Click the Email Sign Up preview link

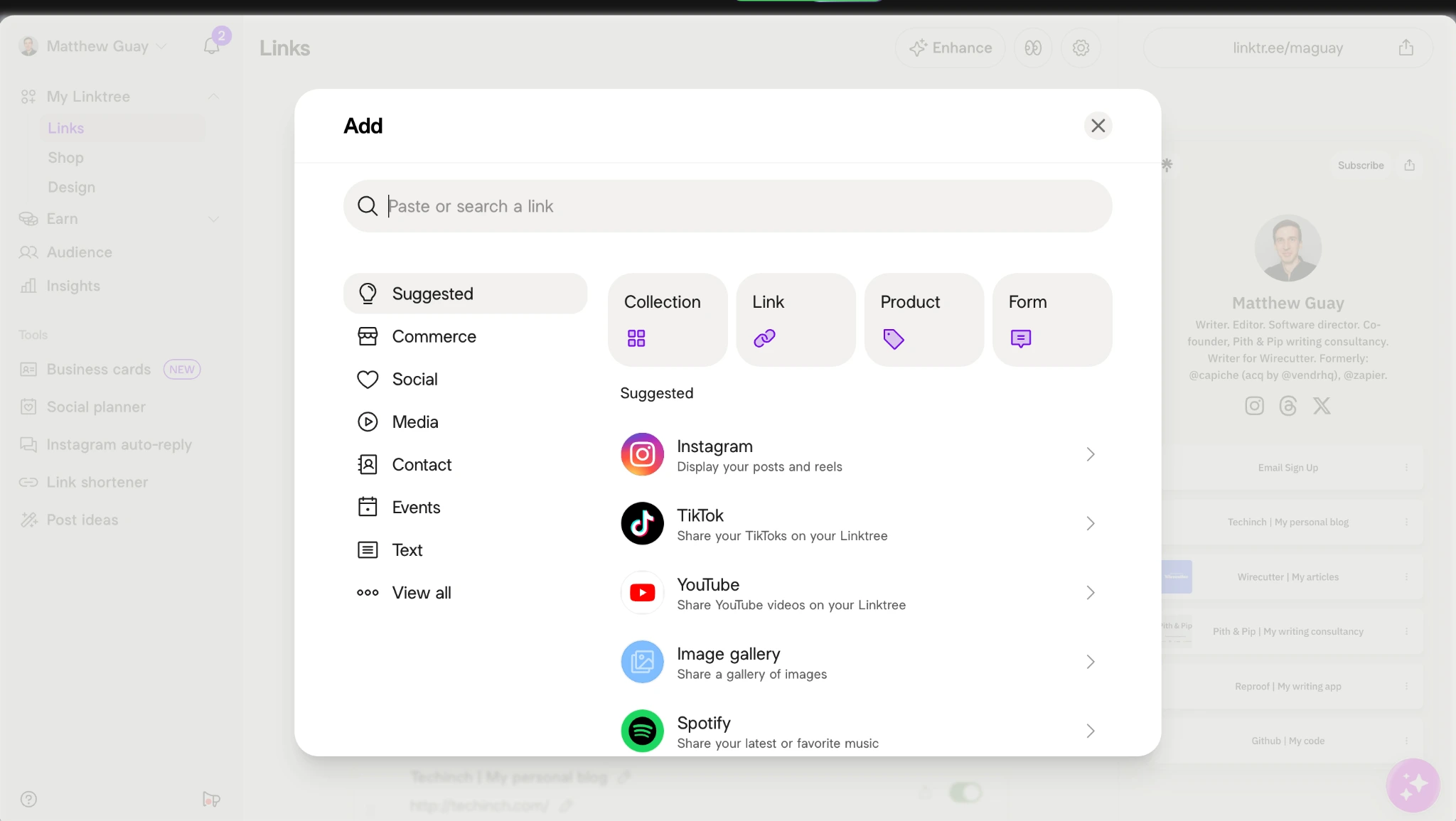click(1288, 468)
